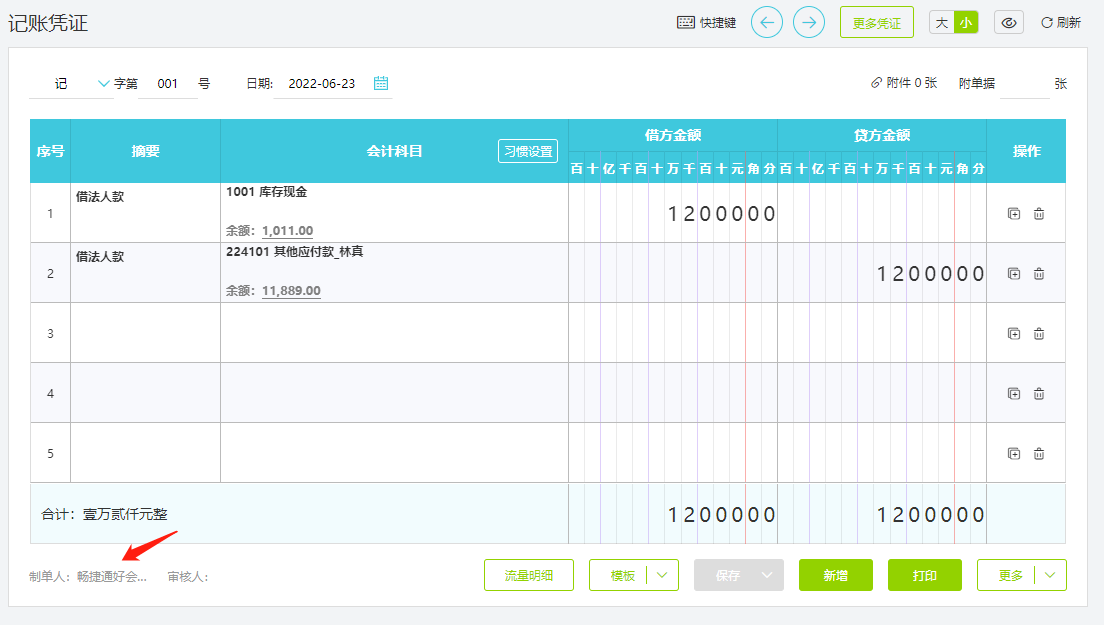
Task: Edit the voucher number 001 field
Action: coord(168,84)
